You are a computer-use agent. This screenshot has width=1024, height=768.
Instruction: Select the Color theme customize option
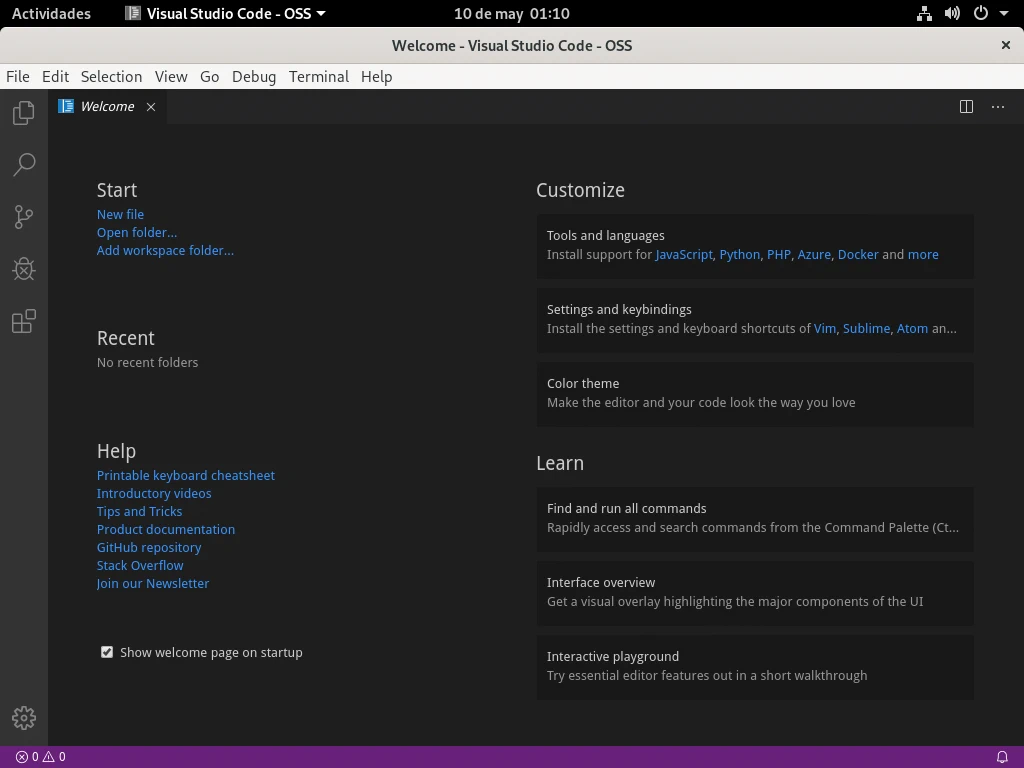tap(754, 393)
